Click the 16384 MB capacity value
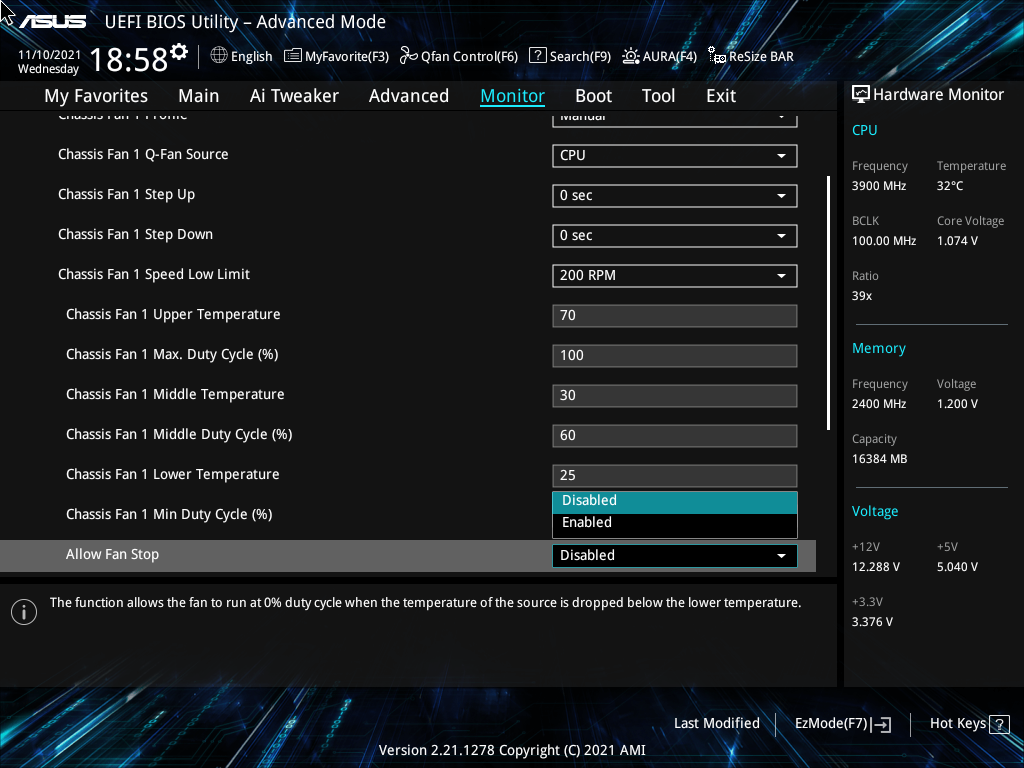The height and width of the screenshot is (768, 1024). (x=879, y=459)
